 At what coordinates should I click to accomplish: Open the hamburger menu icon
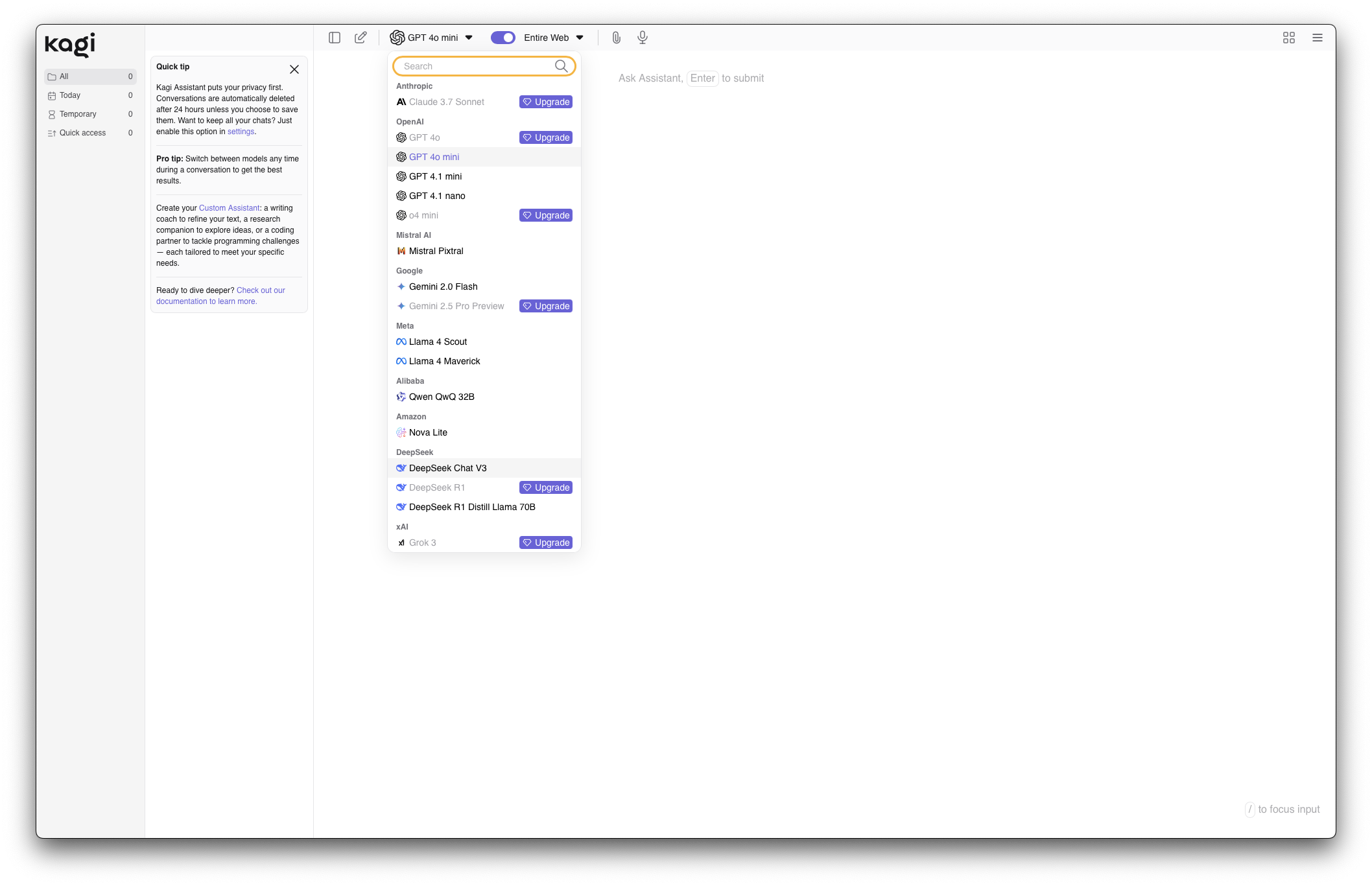point(1317,38)
